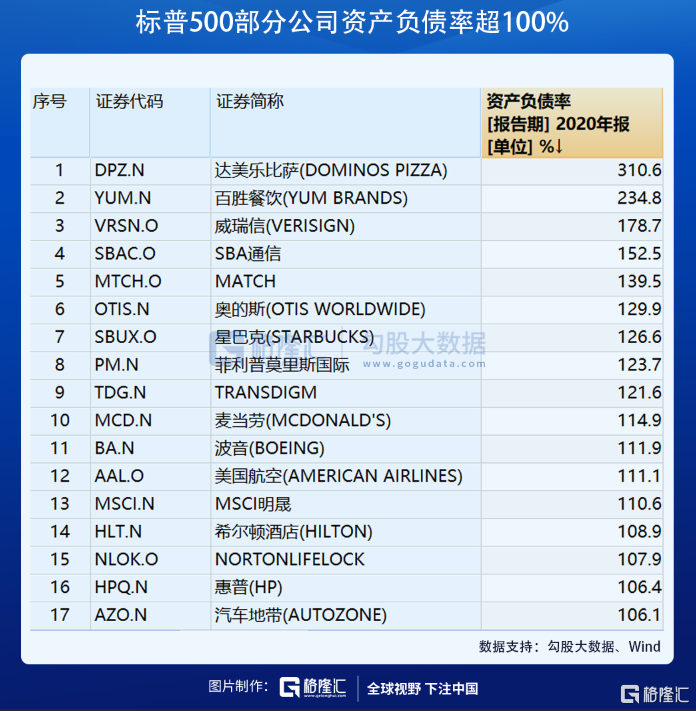Click the 129.9 debt ratio value
The image size is (696, 711).
pyautogui.click(x=639, y=310)
